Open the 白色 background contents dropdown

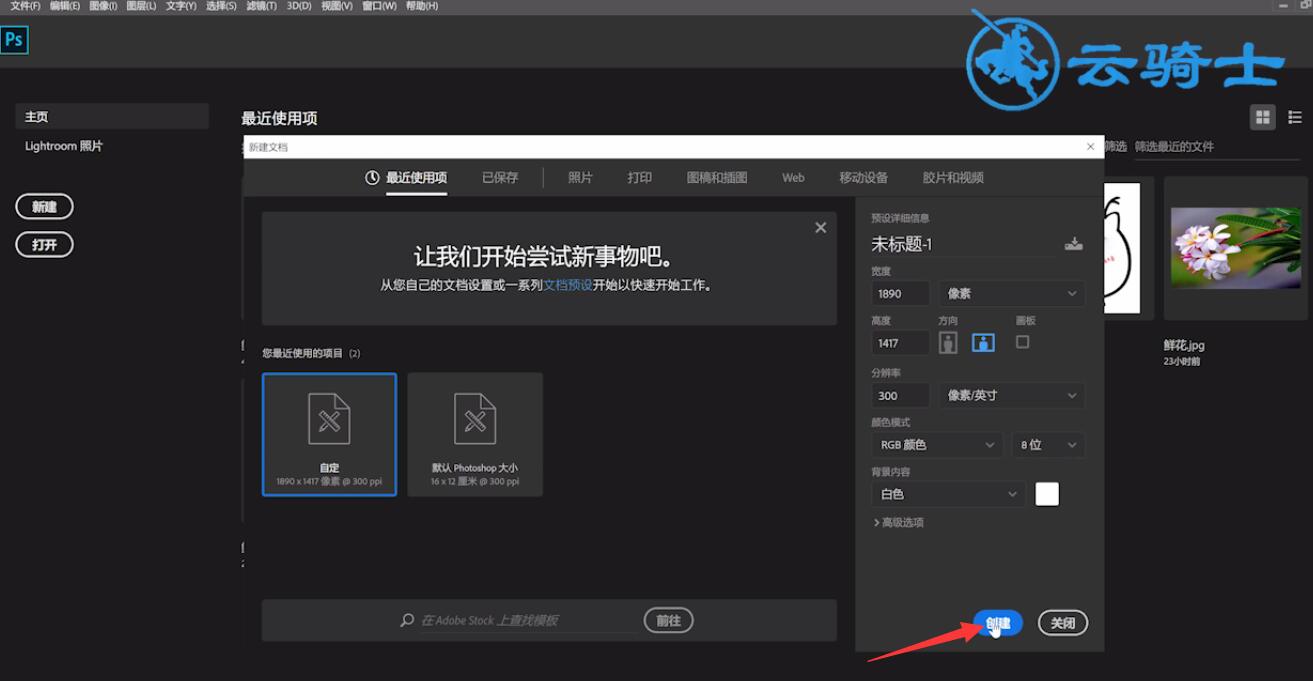pyautogui.click(x=947, y=494)
